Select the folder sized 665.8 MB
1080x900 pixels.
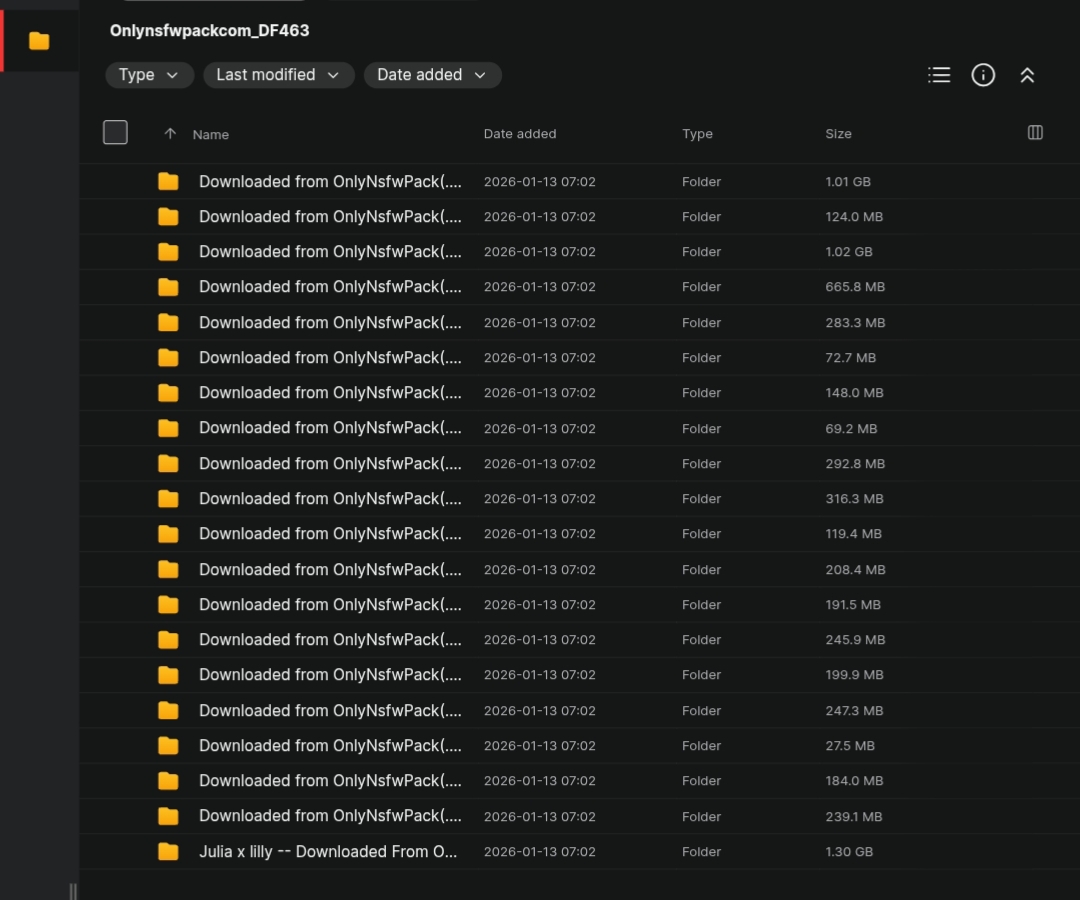pyautogui.click(x=579, y=287)
